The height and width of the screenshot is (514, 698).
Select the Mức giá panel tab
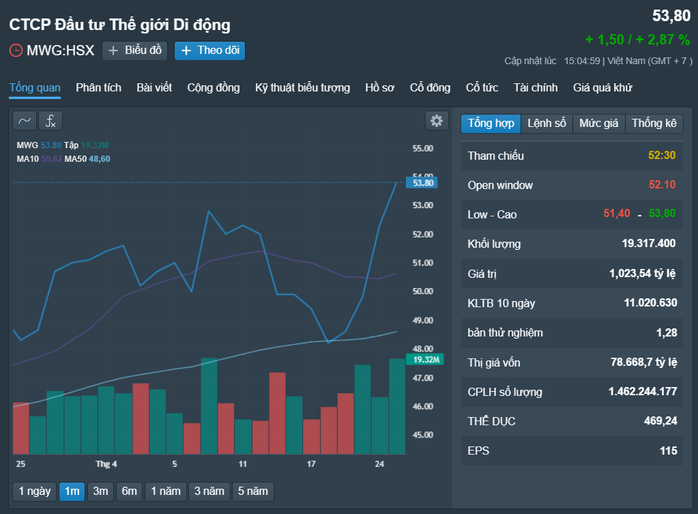pos(599,123)
